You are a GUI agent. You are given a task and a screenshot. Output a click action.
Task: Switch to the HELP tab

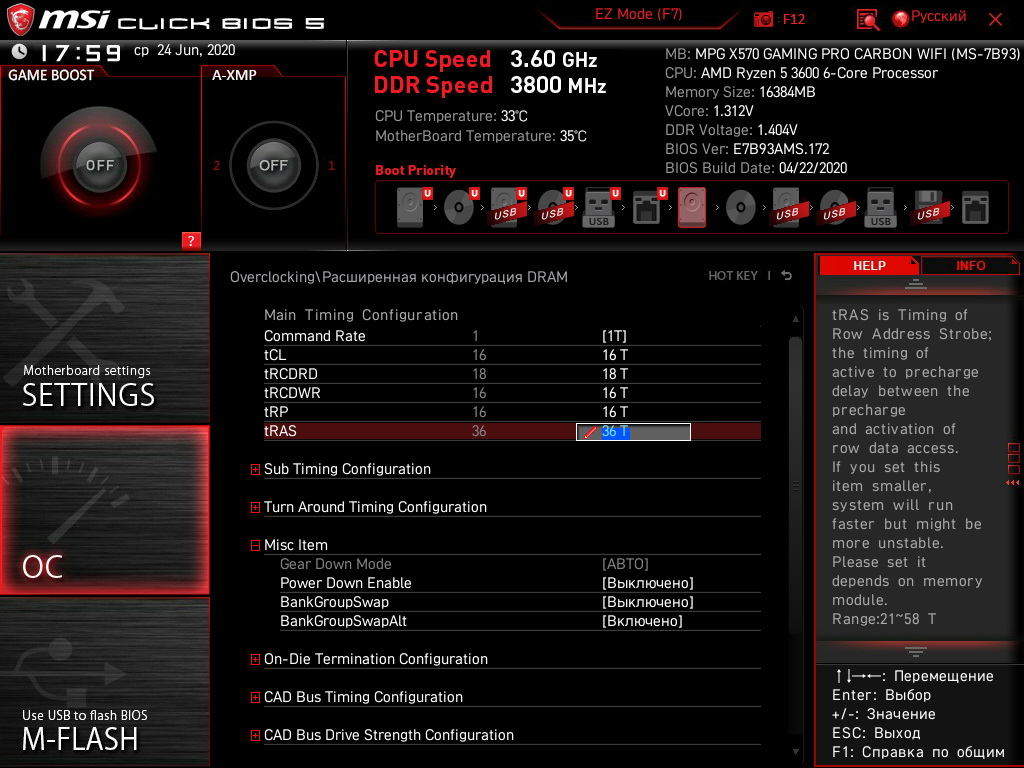click(x=869, y=265)
